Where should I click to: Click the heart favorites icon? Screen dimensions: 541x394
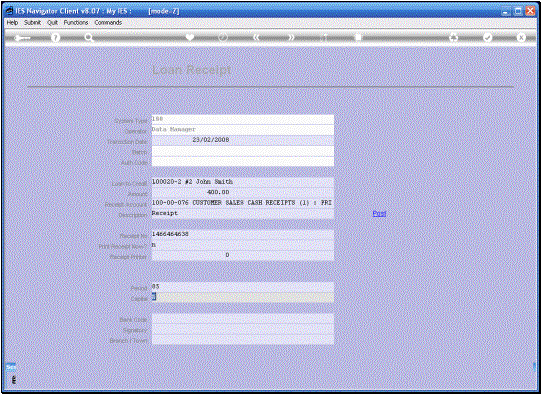[x=190, y=37]
